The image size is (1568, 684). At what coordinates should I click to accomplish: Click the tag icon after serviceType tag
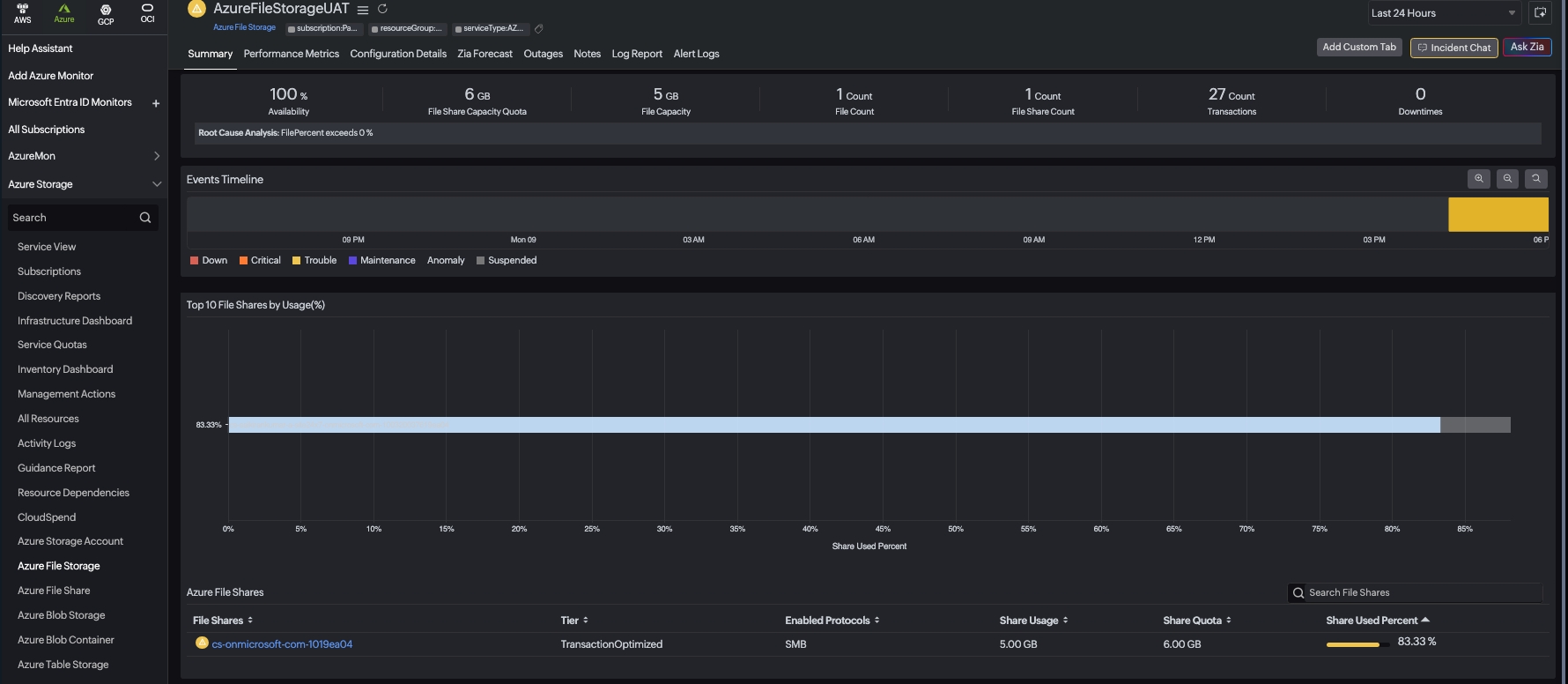(539, 29)
